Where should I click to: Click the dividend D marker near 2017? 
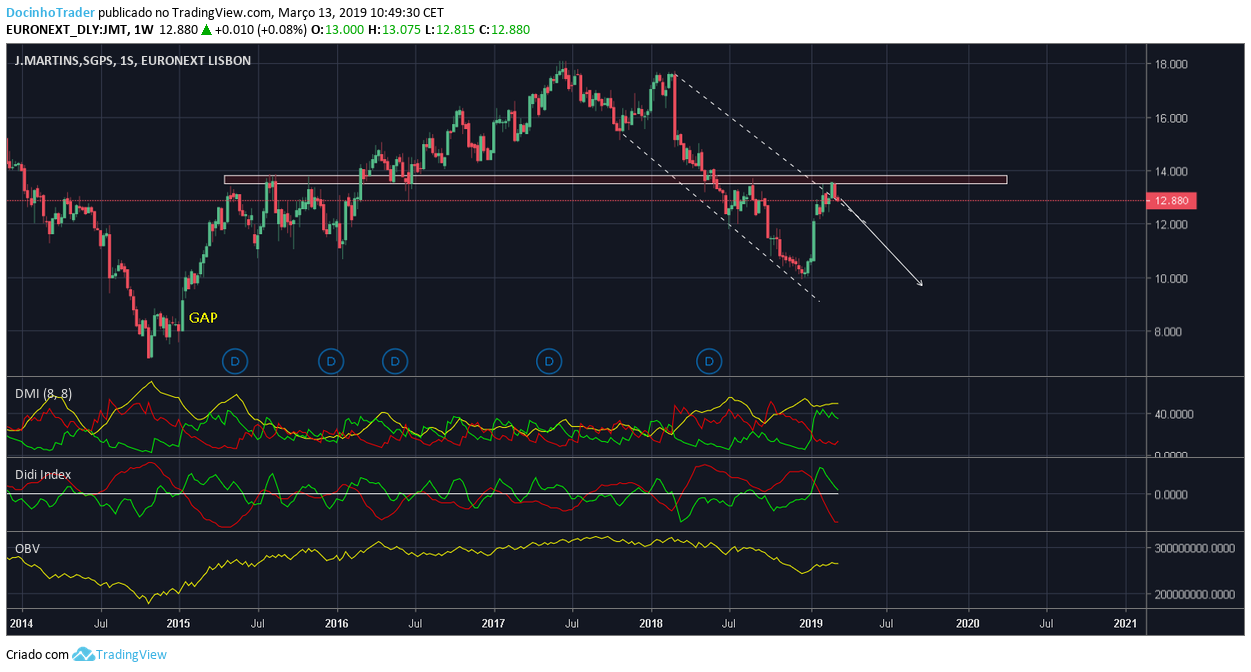pyautogui.click(x=548, y=360)
